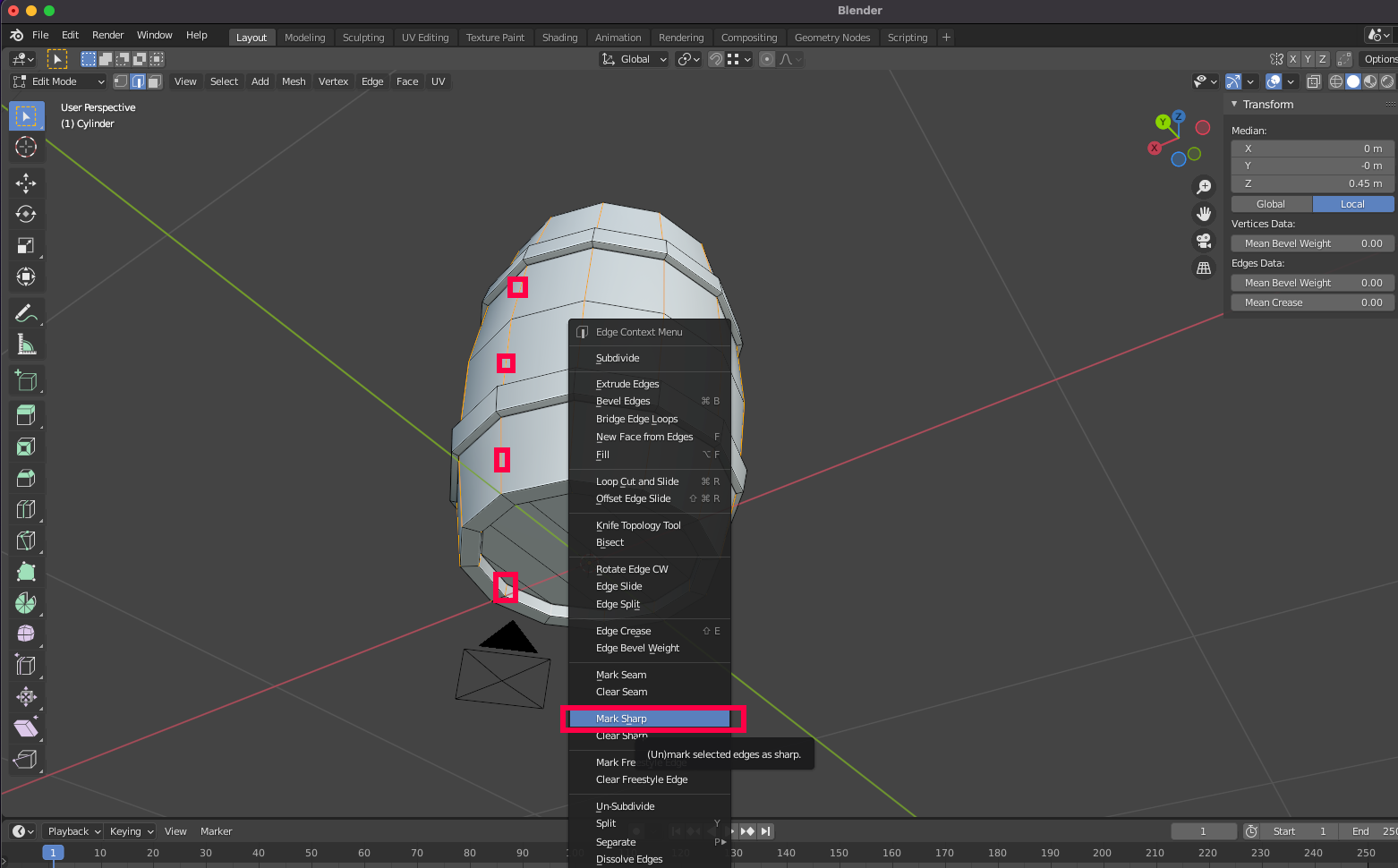The height and width of the screenshot is (868, 1398).
Task: Click the Mean Crease field
Action: tap(1313, 302)
